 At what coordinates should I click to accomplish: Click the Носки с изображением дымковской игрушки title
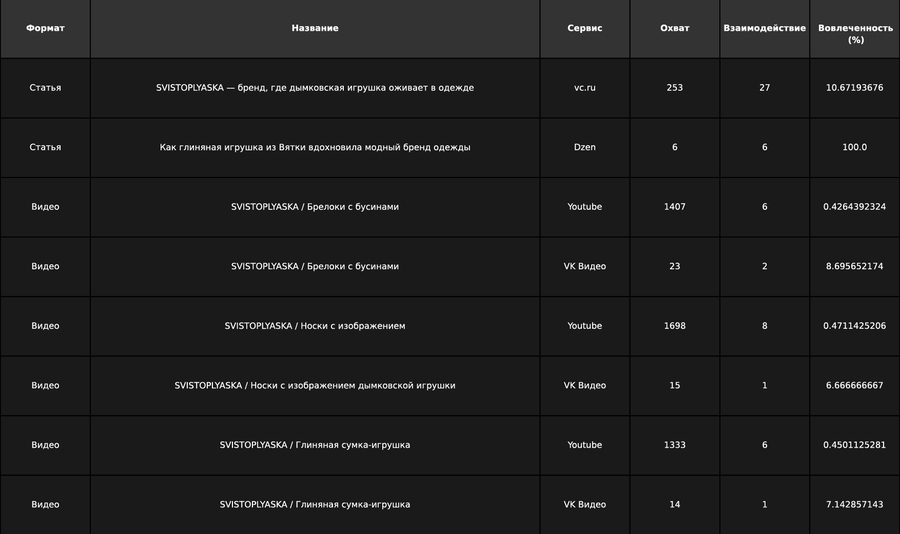[x=315, y=385]
